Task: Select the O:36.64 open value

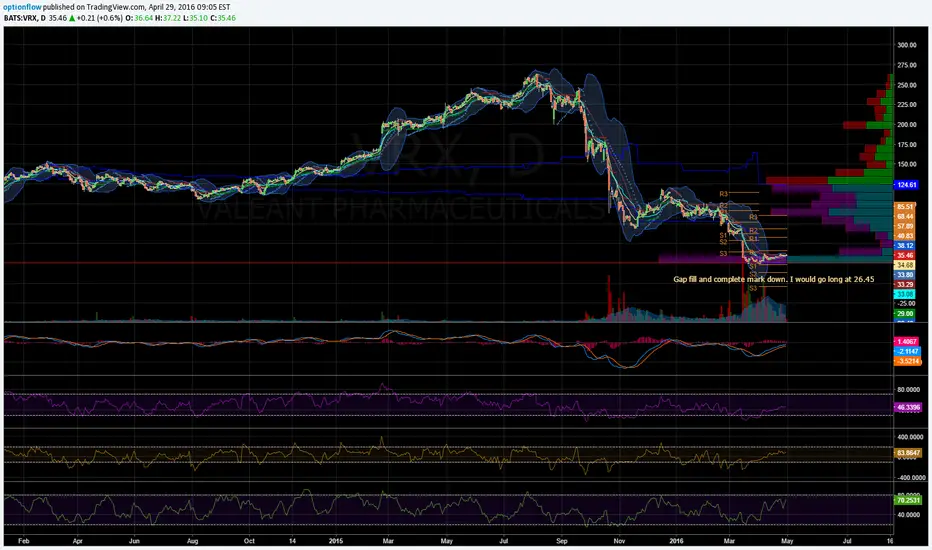Action: coord(139,18)
